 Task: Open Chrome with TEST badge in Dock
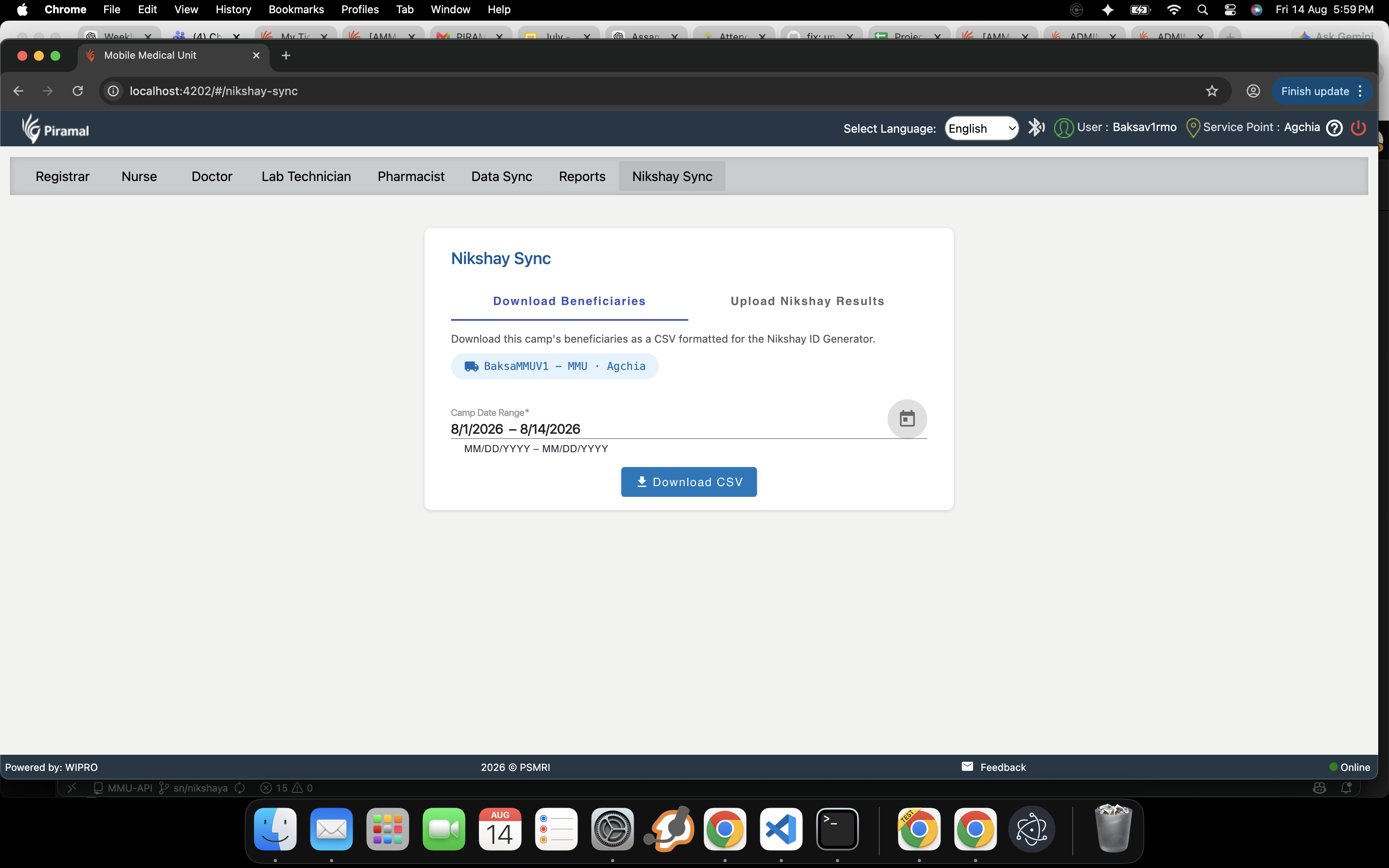click(919, 829)
